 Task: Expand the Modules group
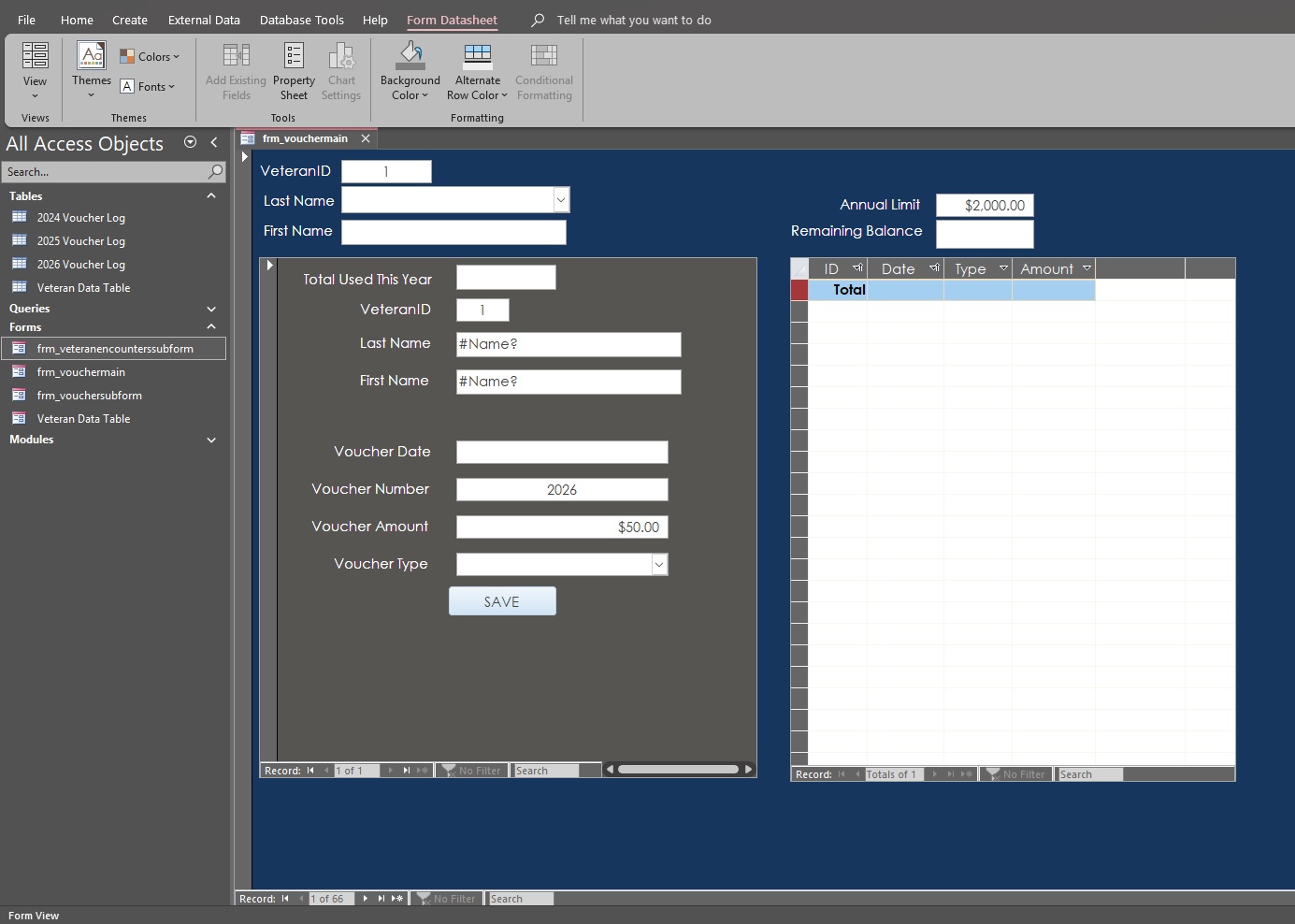point(211,440)
